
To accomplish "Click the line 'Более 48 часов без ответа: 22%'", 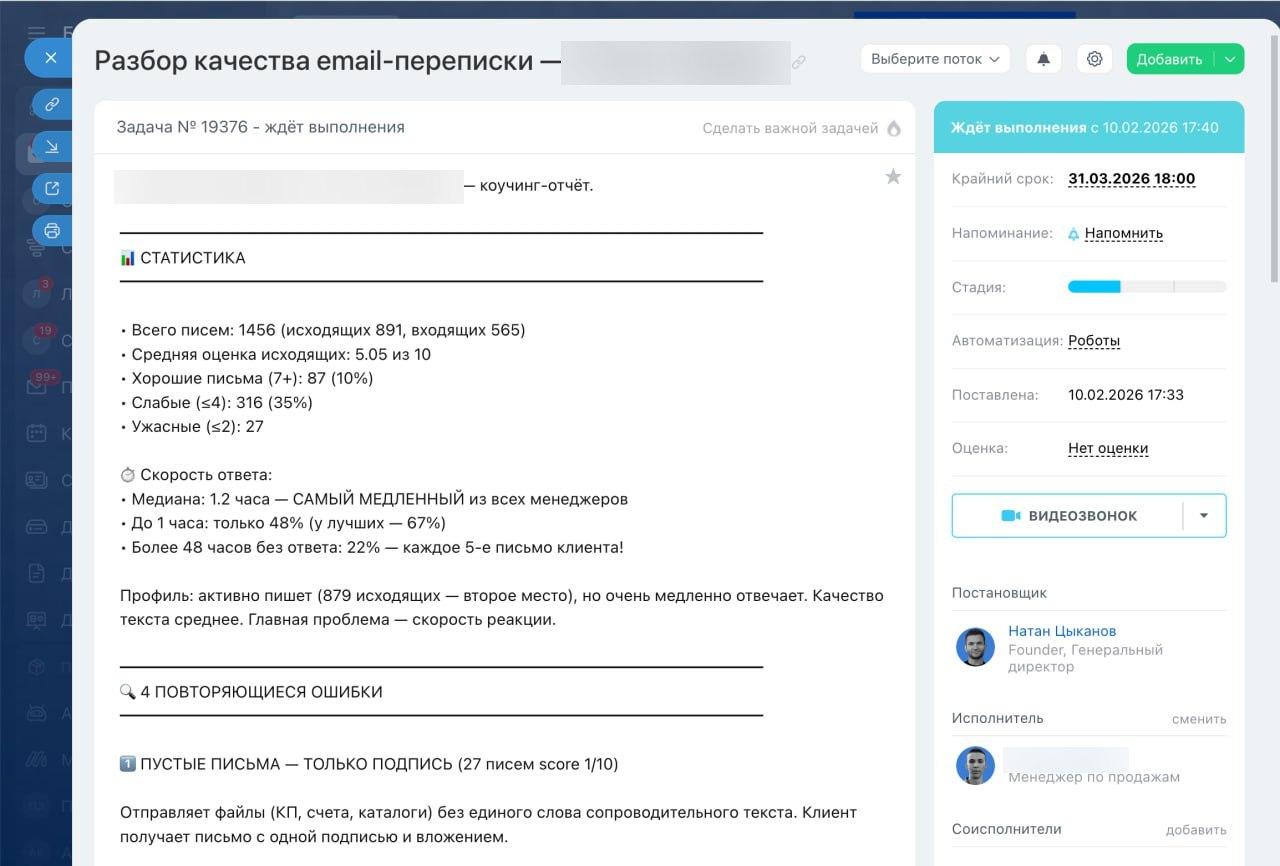I will click(372, 548).
